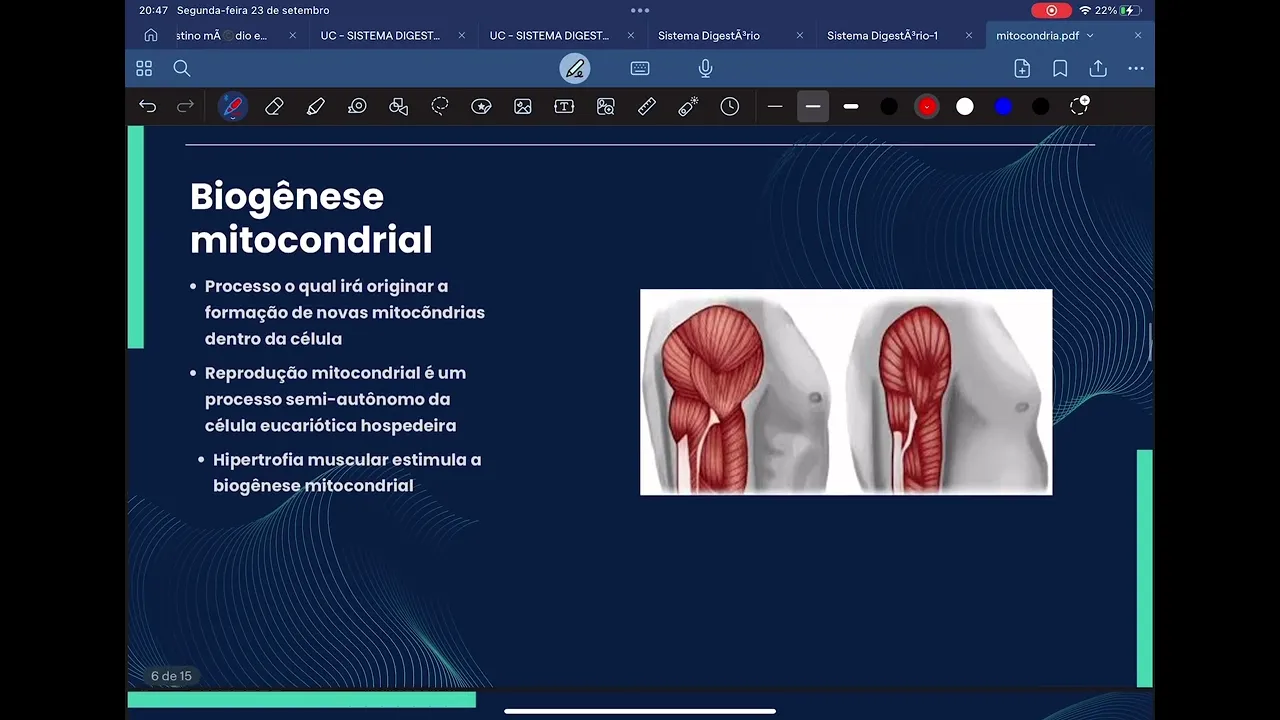This screenshot has width=1280, height=720.
Task: Undo the last stroke
Action: click(148, 106)
